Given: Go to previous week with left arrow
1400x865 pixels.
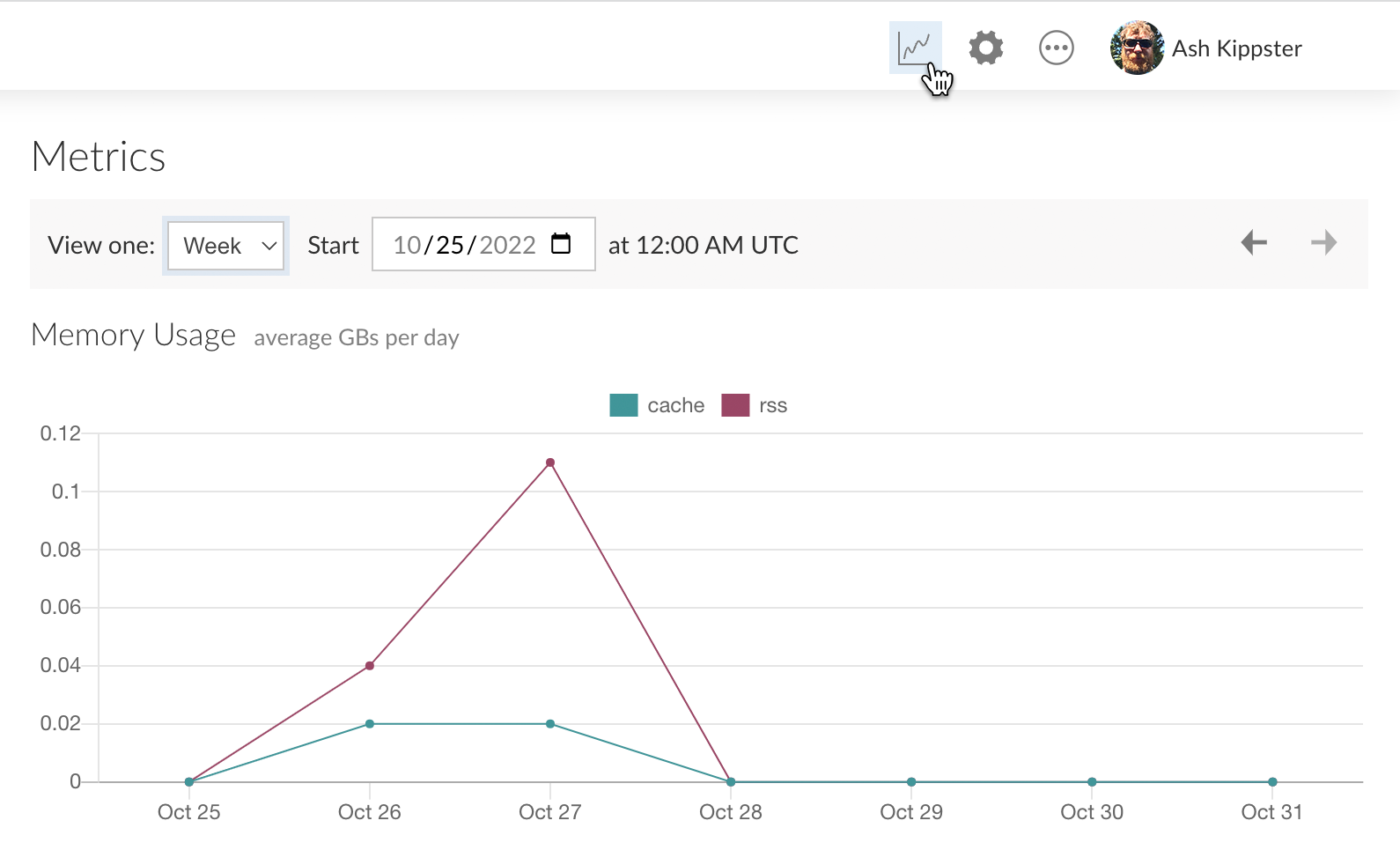Looking at the screenshot, I should point(1253,242).
